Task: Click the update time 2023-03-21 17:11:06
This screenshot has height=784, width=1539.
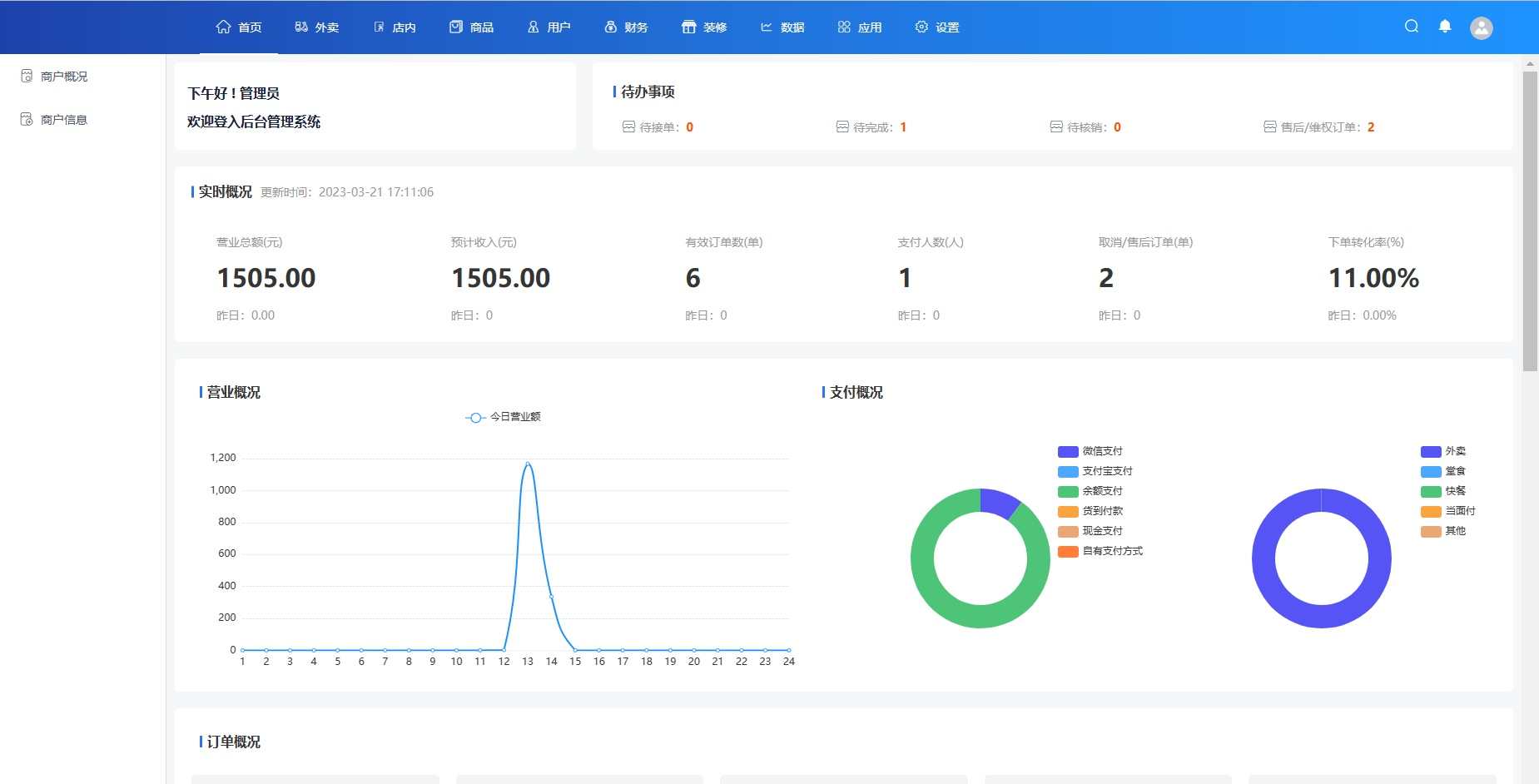Action: (376, 192)
